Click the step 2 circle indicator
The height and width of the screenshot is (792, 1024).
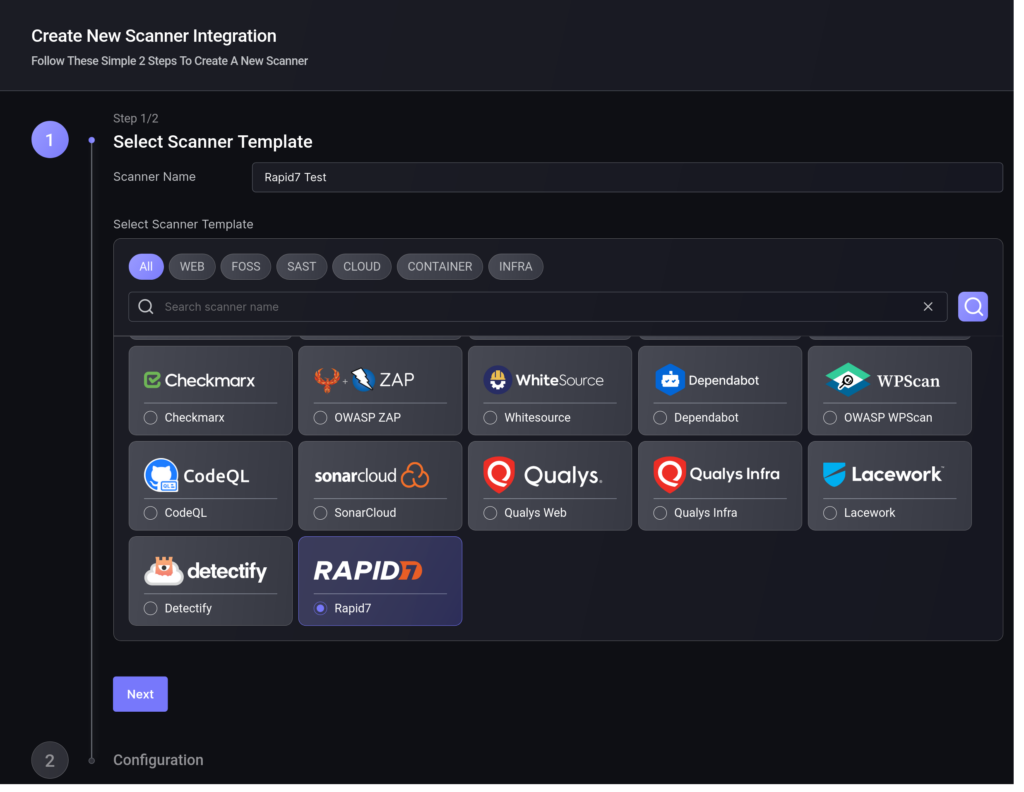[50, 760]
